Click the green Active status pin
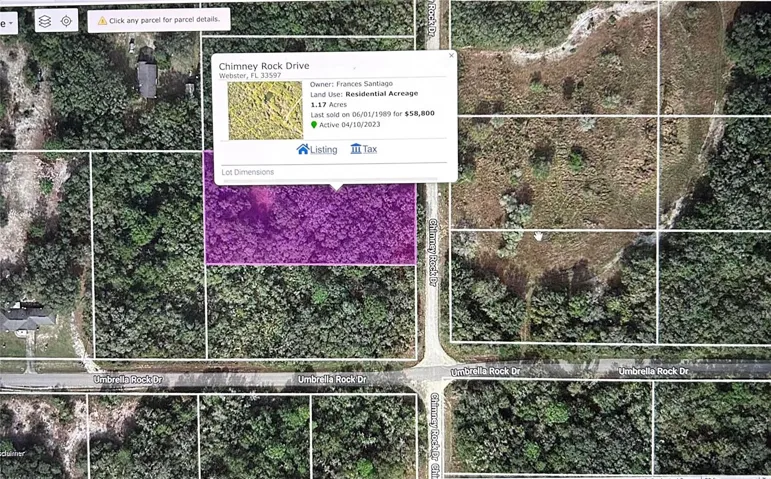This screenshot has width=771, height=479. [x=314, y=125]
